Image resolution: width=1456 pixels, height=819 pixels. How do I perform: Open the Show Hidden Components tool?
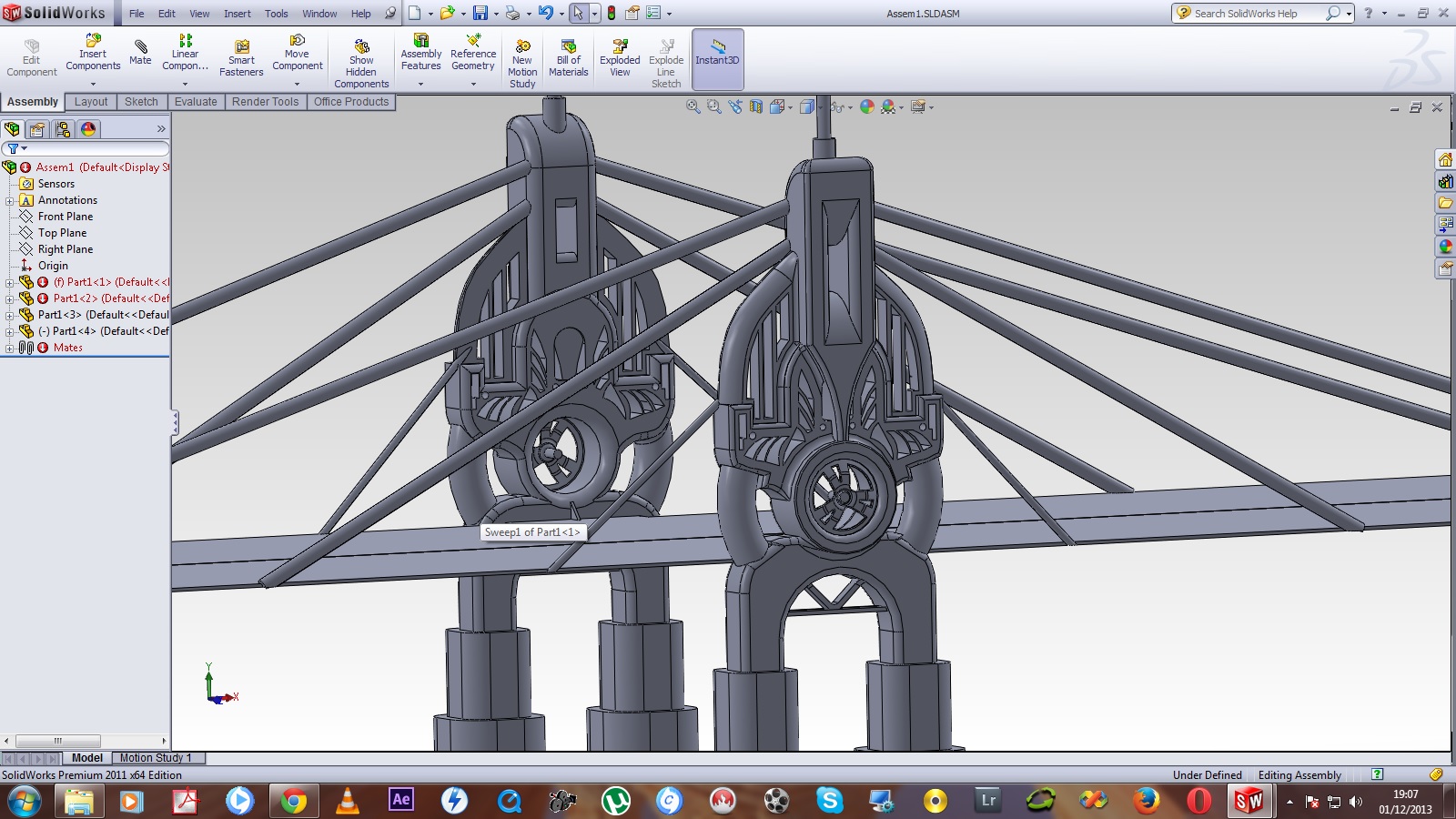tap(361, 64)
